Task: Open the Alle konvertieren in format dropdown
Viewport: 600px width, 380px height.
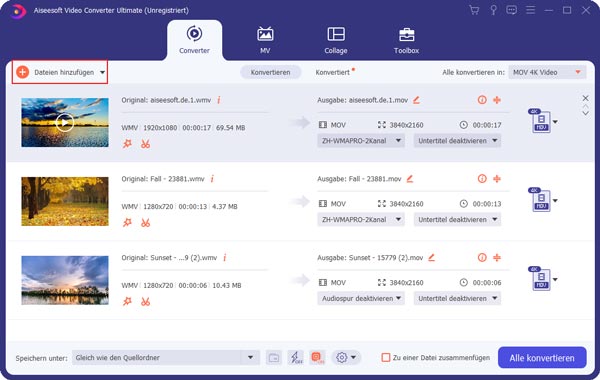Action: coord(547,72)
